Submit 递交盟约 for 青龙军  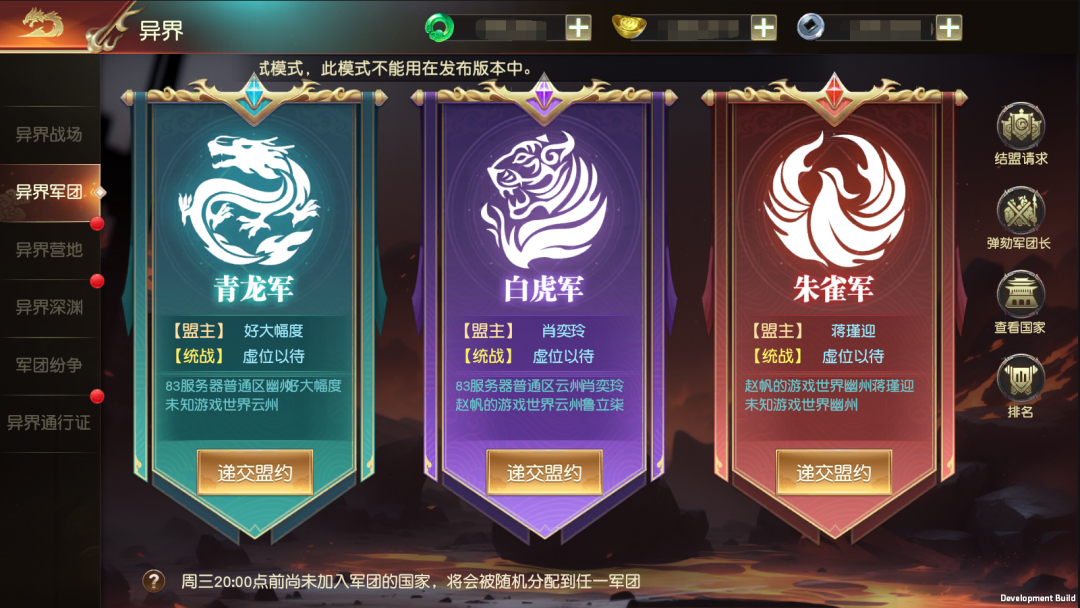point(255,472)
